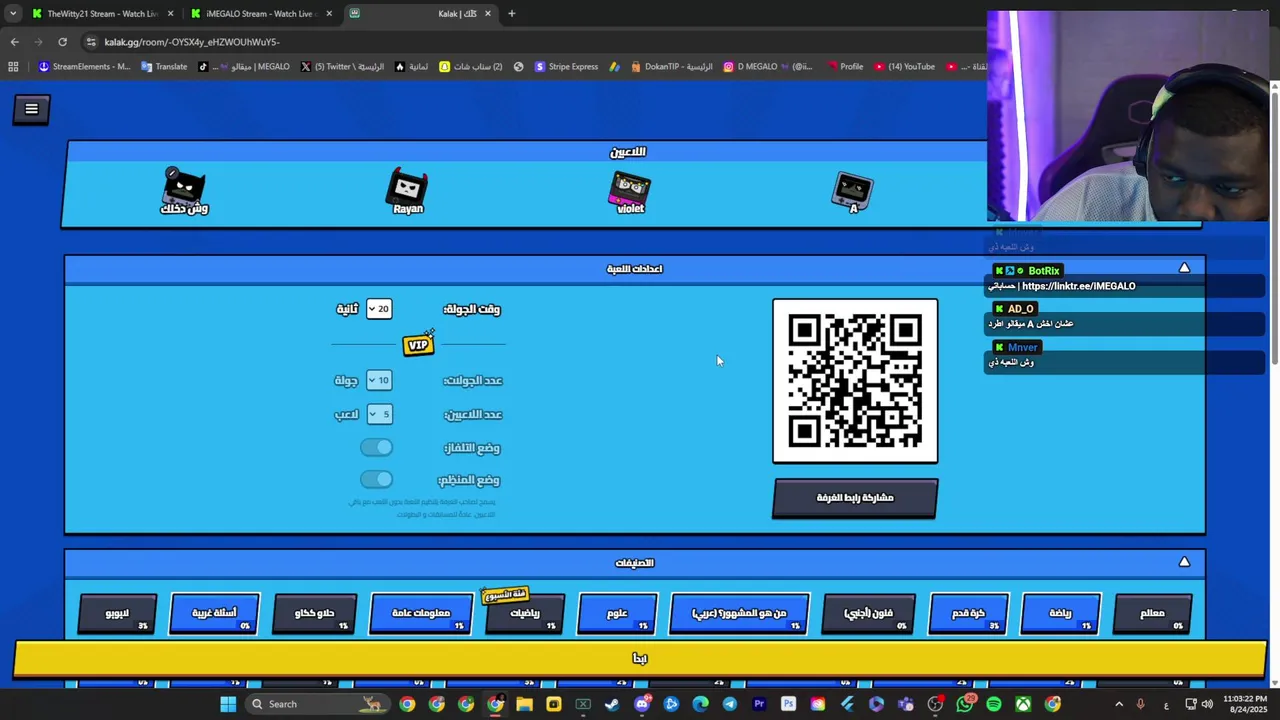Go back in browser history
This screenshot has height=720, width=1280.
(14, 42)
